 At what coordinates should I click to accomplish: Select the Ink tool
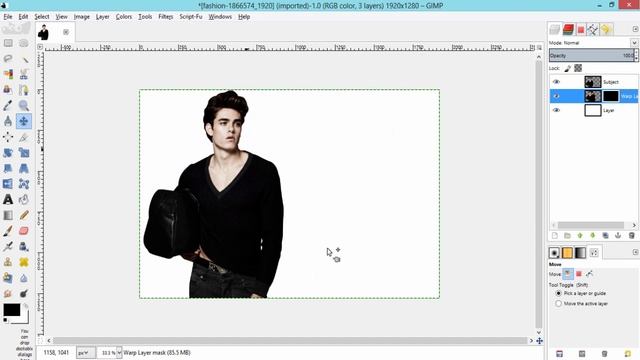(24, 247)
